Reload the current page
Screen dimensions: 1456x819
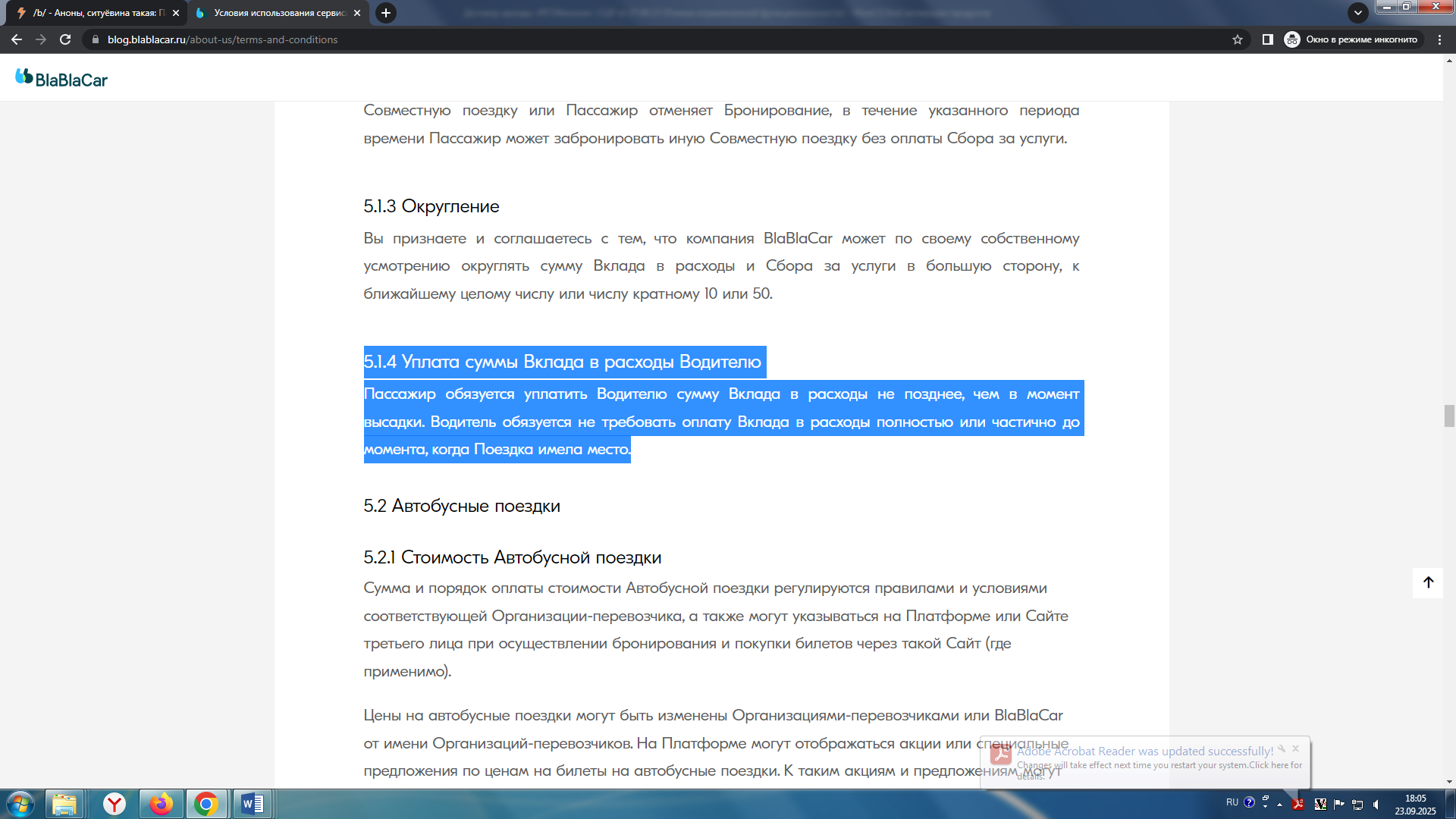(65, 39)
